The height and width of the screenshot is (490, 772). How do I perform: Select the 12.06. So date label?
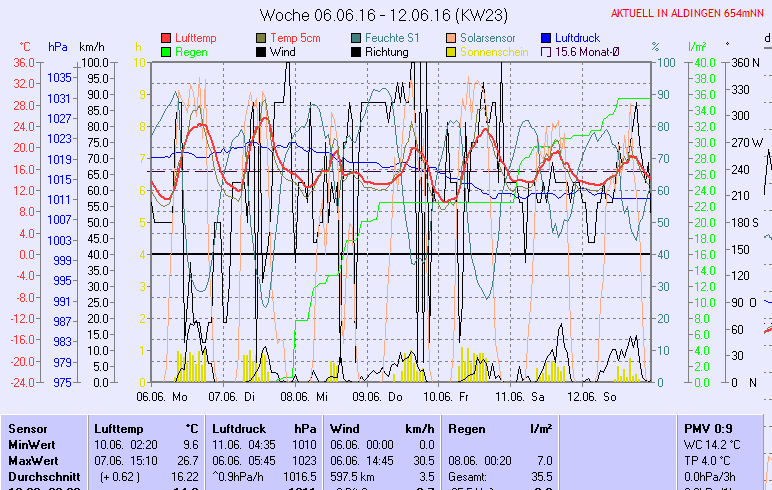click(591, 396)
